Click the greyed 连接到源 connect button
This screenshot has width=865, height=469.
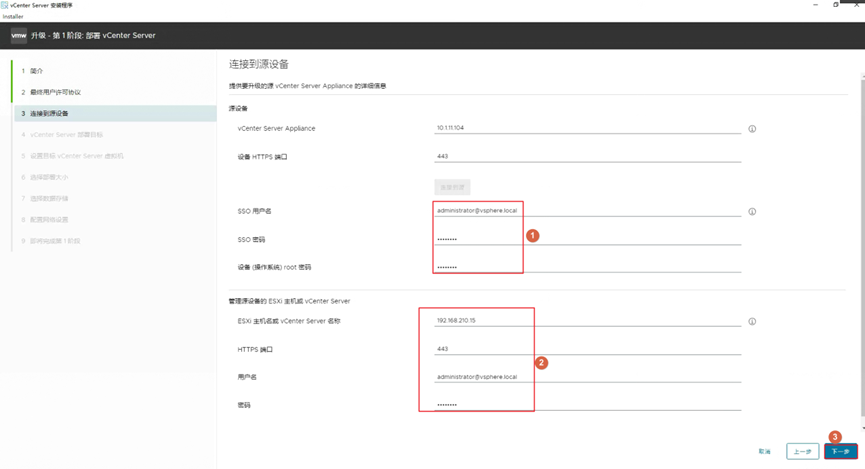452,187
